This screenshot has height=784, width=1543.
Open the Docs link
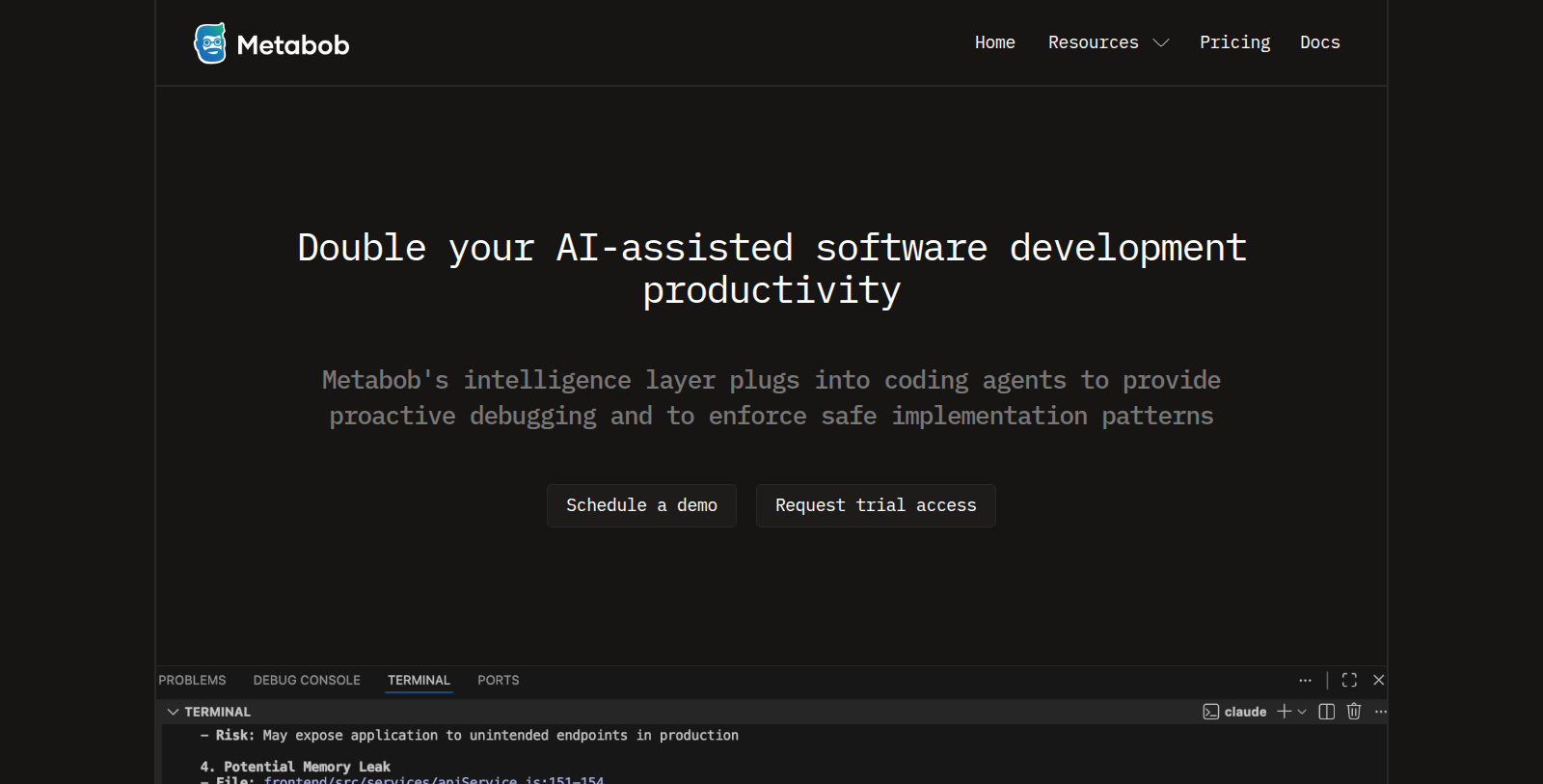(x=1320, y=42)
